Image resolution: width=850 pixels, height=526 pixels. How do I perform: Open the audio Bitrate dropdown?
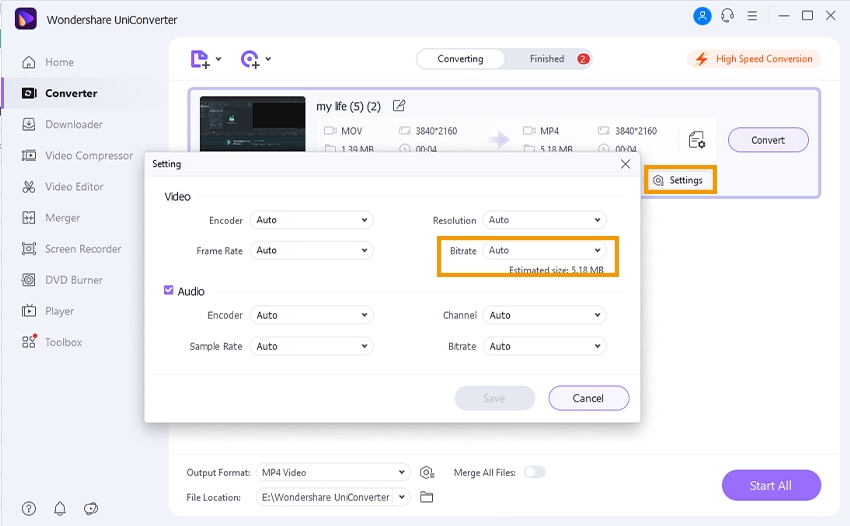(x=544, y=346)
